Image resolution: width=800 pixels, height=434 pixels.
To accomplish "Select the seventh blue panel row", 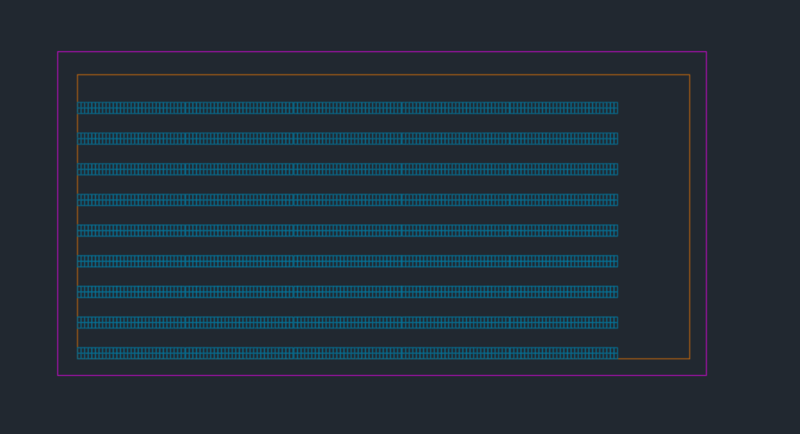I will click(x=347, y=291).
